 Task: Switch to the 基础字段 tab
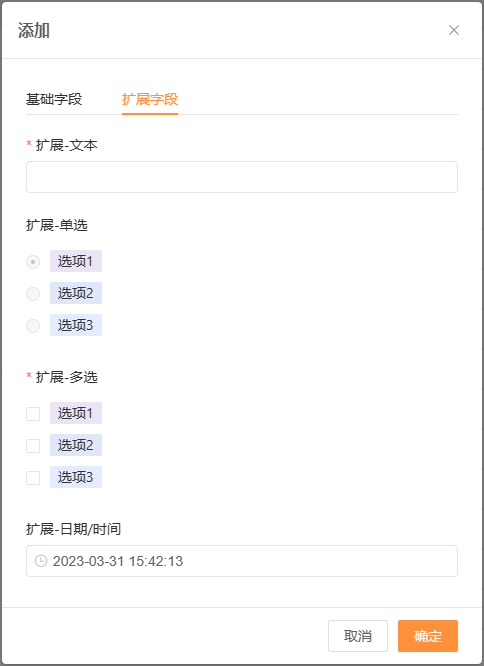click(x=54, y=99)
